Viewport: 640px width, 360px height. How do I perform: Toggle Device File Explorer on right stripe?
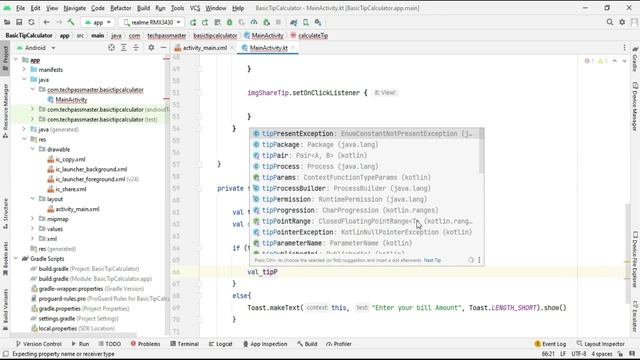(635, 259)
